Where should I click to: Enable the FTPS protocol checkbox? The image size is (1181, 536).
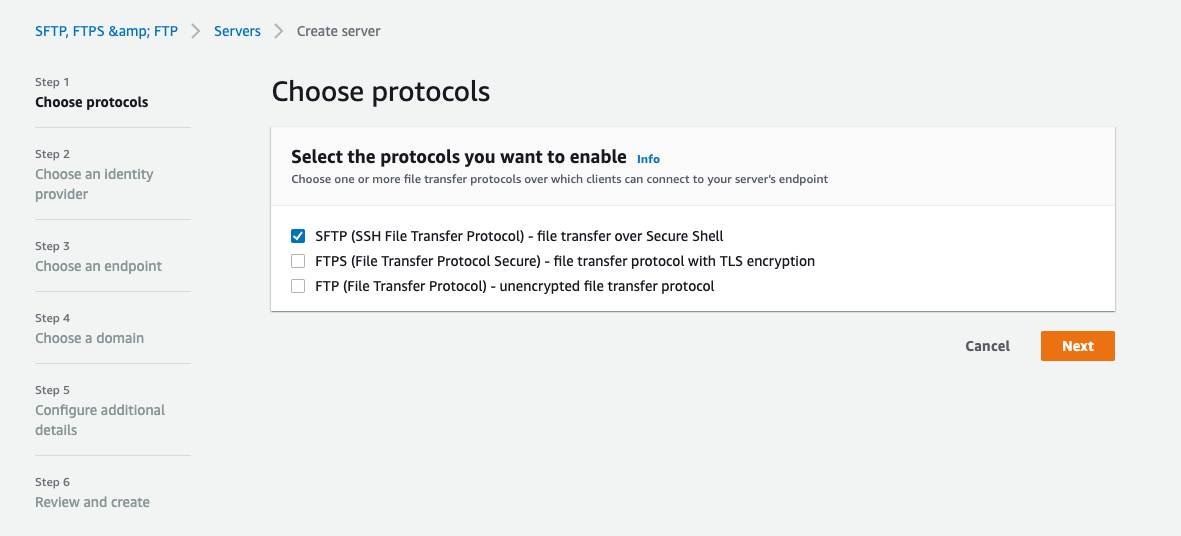point(298,261)
